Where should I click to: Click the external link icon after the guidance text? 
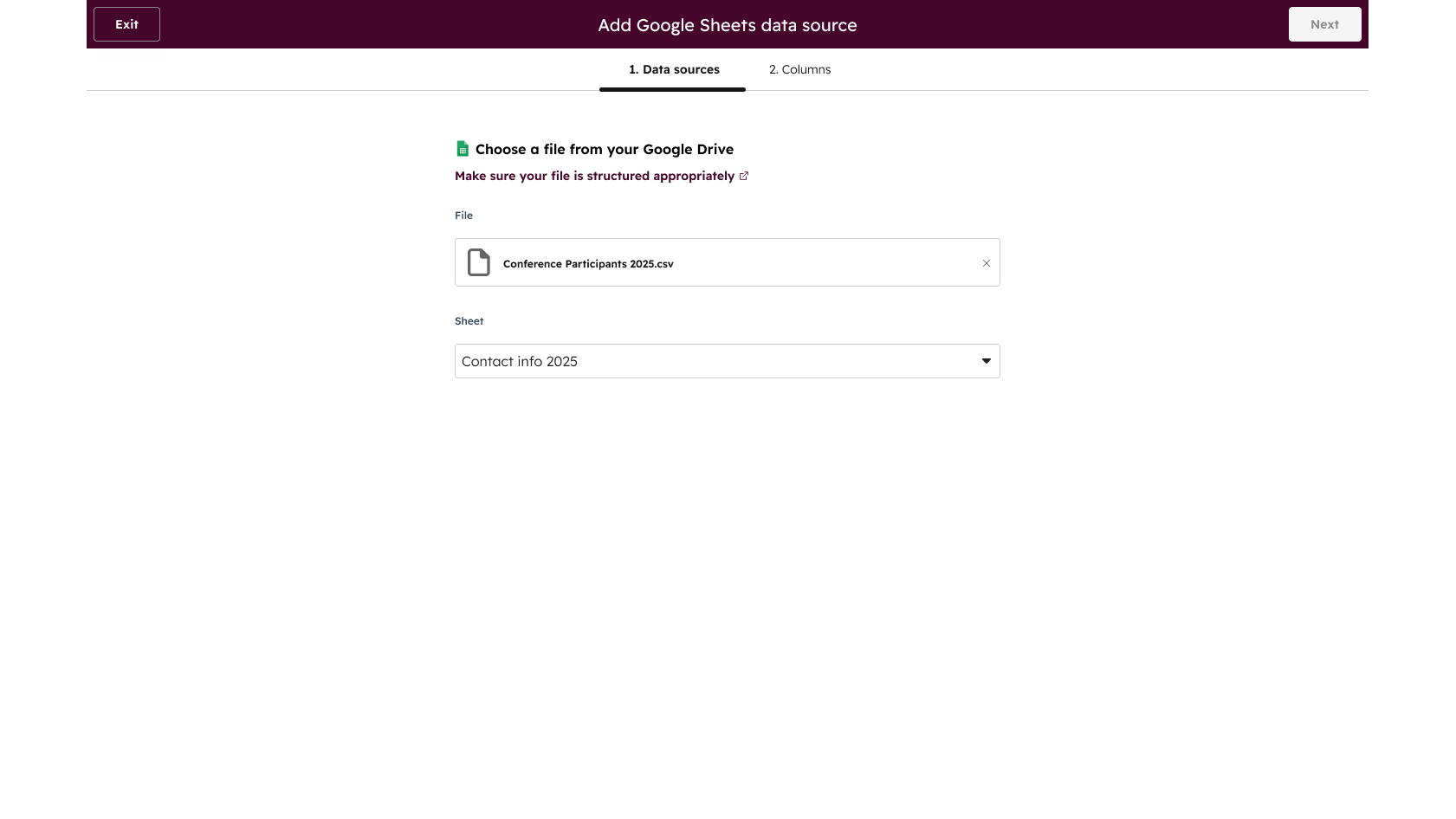(744, 176)
